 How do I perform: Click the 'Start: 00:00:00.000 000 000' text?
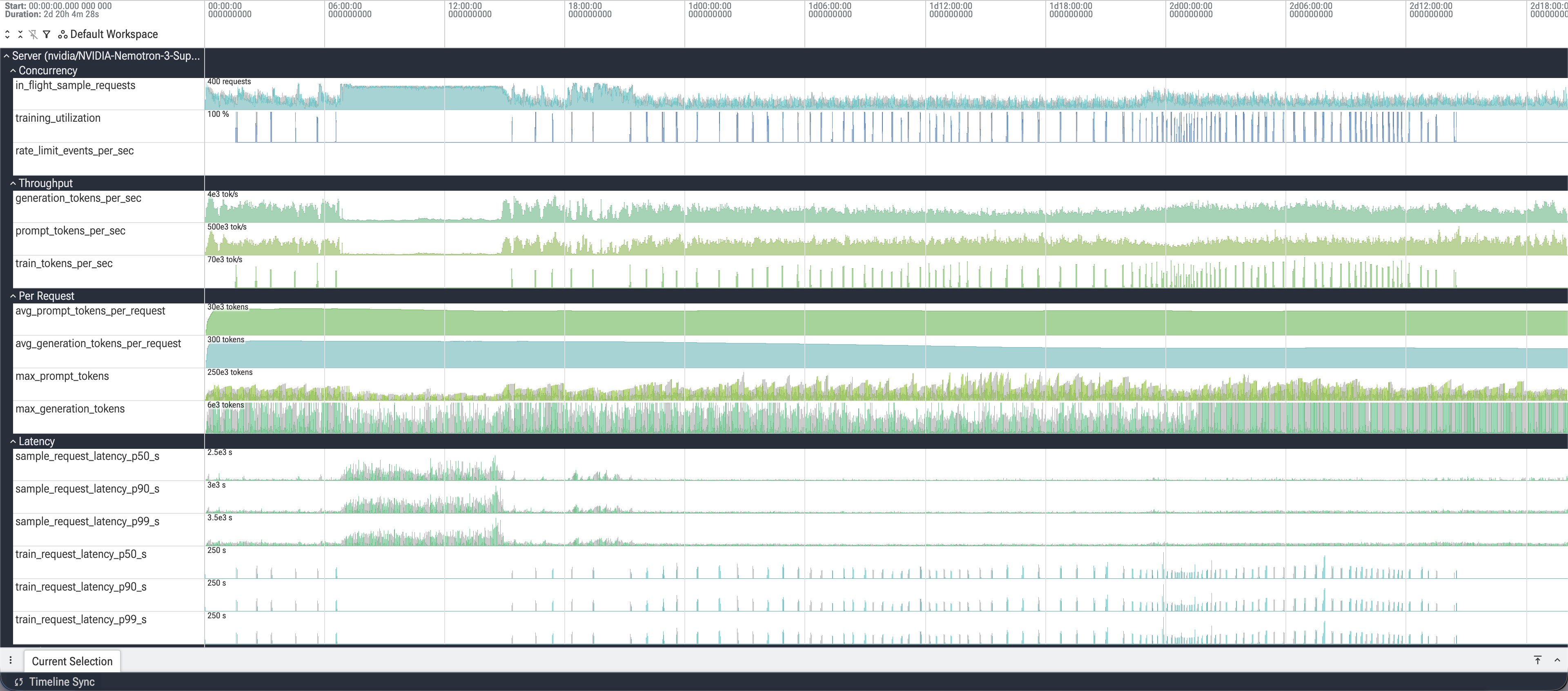[58, 6]
